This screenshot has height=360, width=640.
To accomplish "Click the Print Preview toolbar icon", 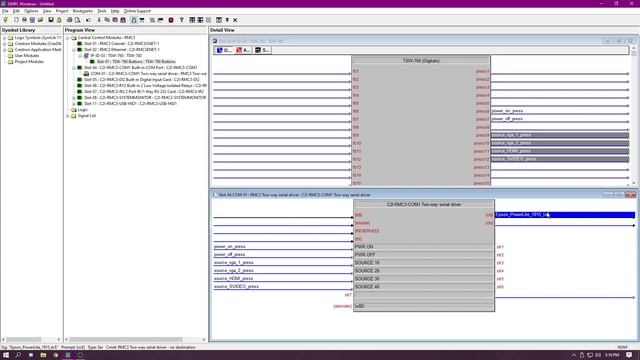I will 77,20.
